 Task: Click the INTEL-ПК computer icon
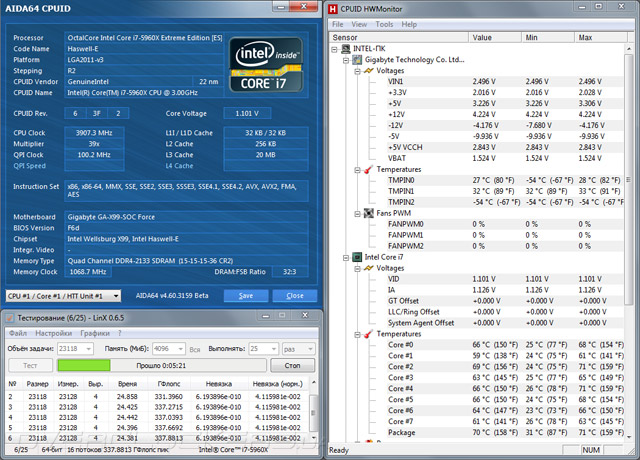coord(346,49)
